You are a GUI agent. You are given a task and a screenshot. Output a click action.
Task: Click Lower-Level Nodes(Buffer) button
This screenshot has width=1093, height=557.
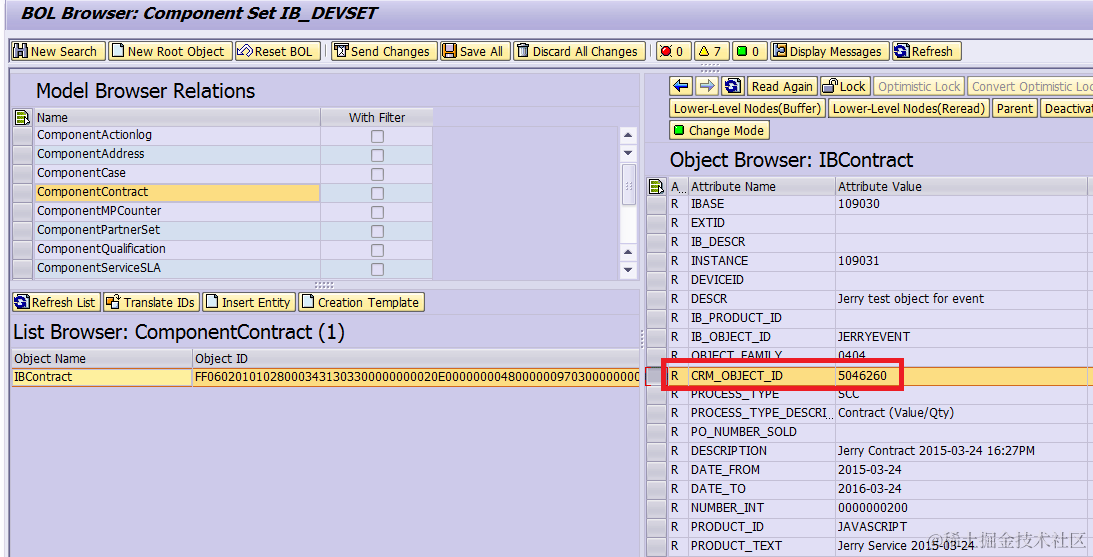(747, 109)
